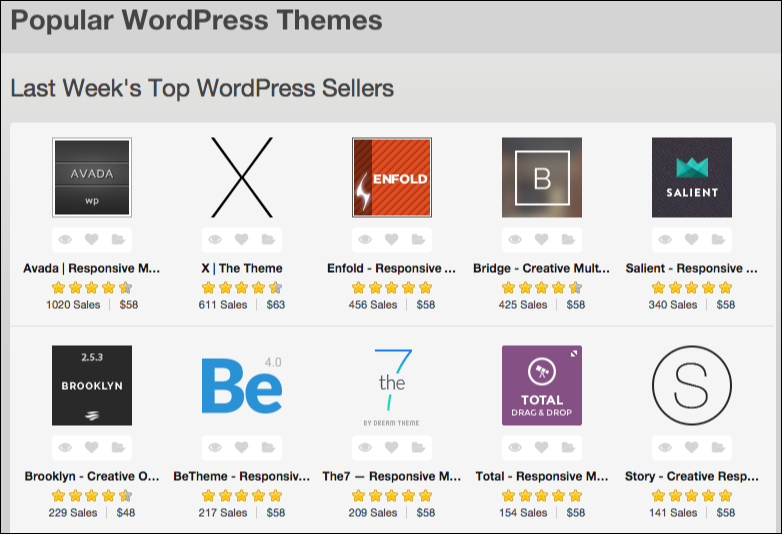Open the Story theme S logo thumbnail
This screenshot has width=782, height=534.
pos(692,385)
